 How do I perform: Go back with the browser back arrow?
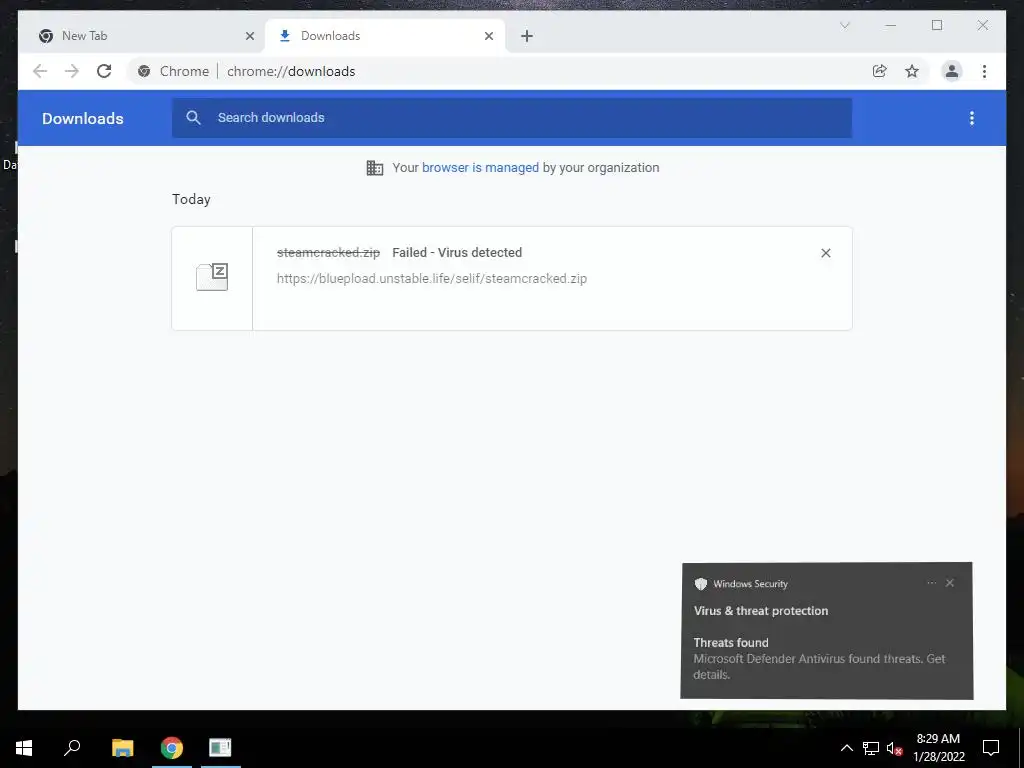(x=40, y=71)
